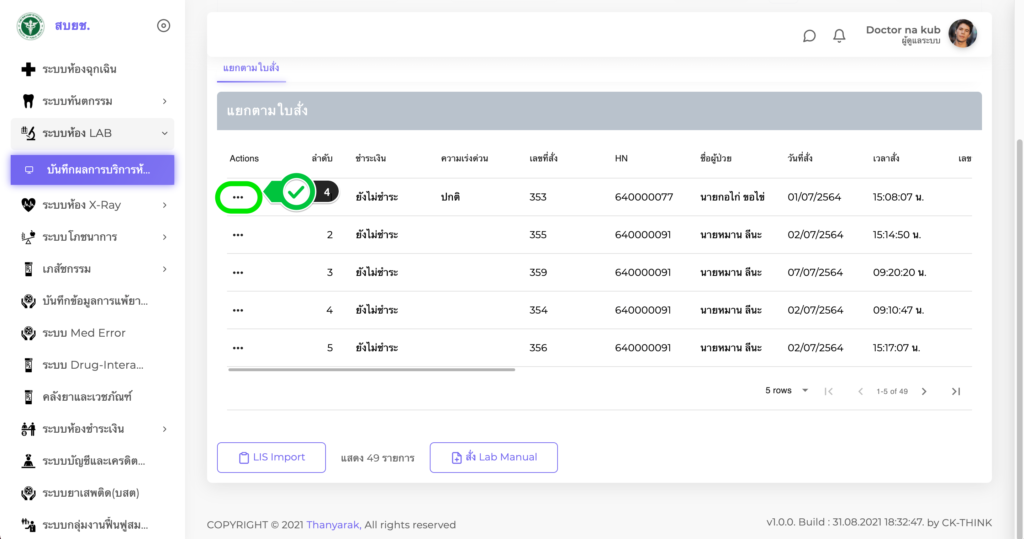The width and height of the screenshot is (1024, 539).
Task: Click the three-dot actions menu for order 353
Action: pyautogui.click(x=238, y=197)
